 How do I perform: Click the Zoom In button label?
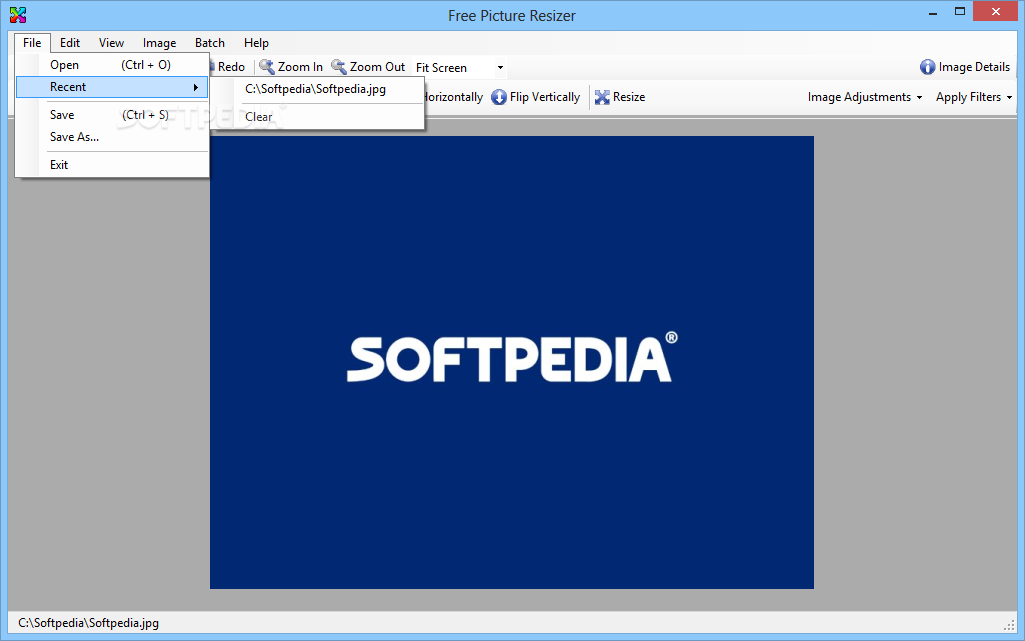click(300, 67)
